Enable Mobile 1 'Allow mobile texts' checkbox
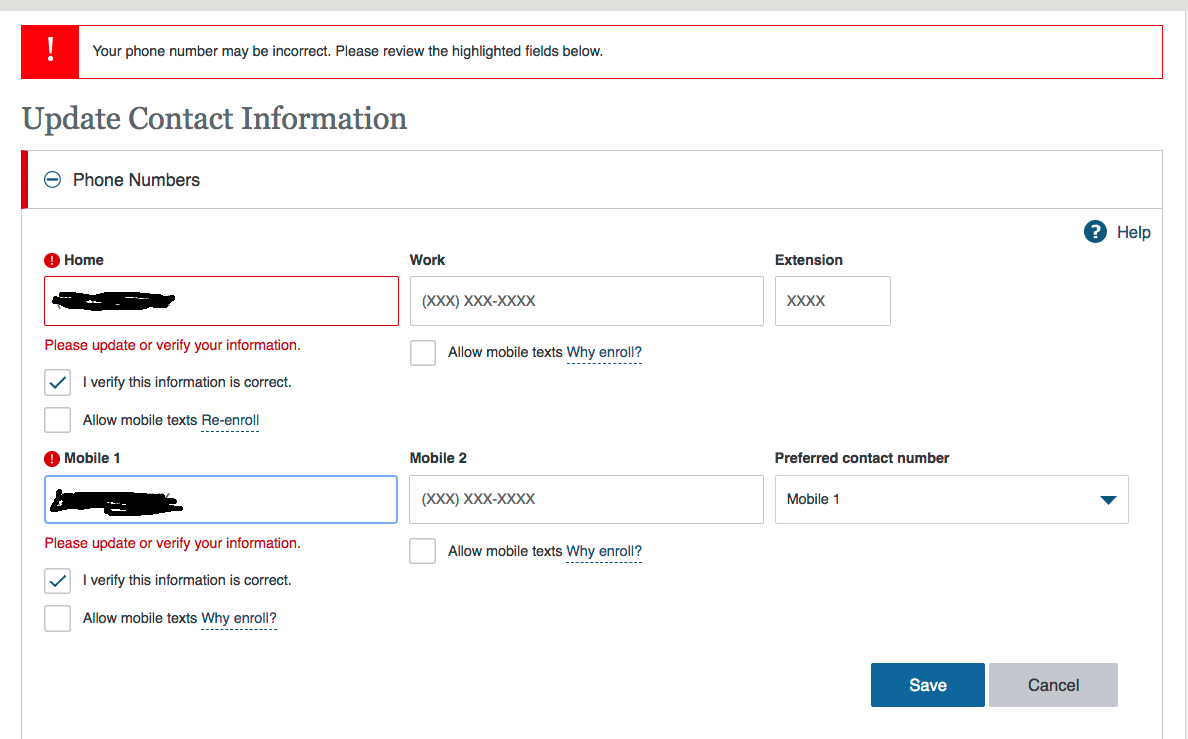The height and width of the screenshot is (739, 1188). [x=58, y=618]
